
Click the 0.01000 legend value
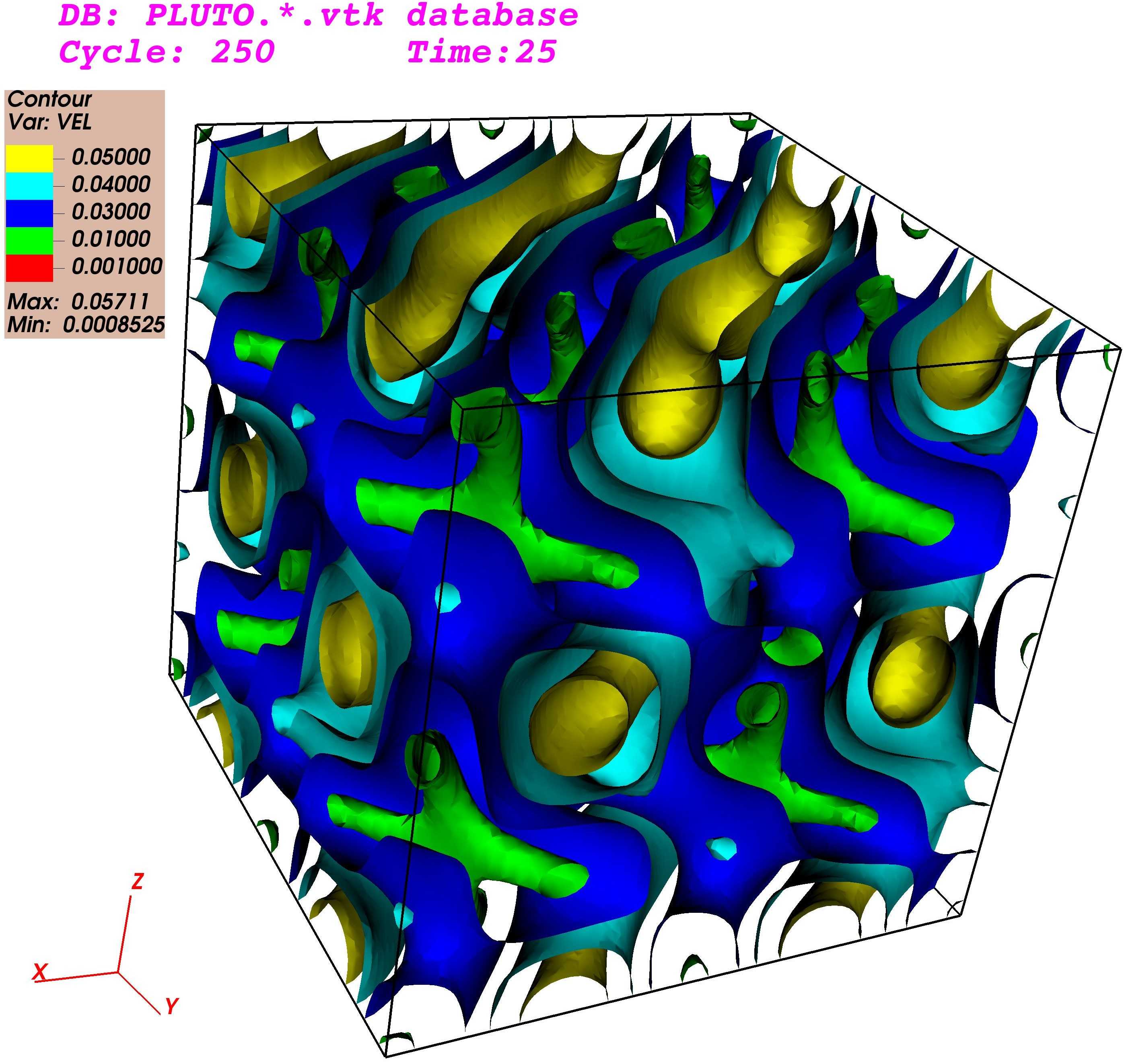111,239
